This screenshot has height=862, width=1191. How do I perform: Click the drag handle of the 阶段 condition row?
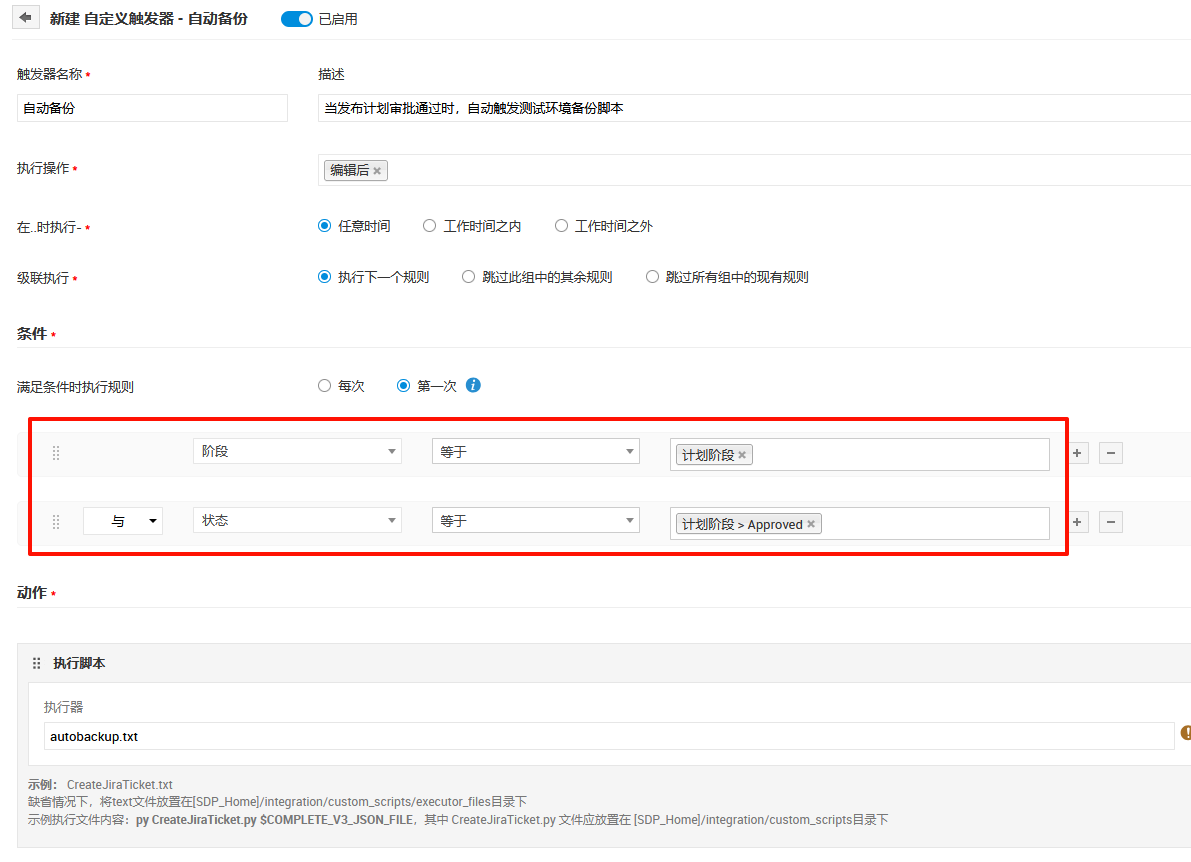coord(56,452)
